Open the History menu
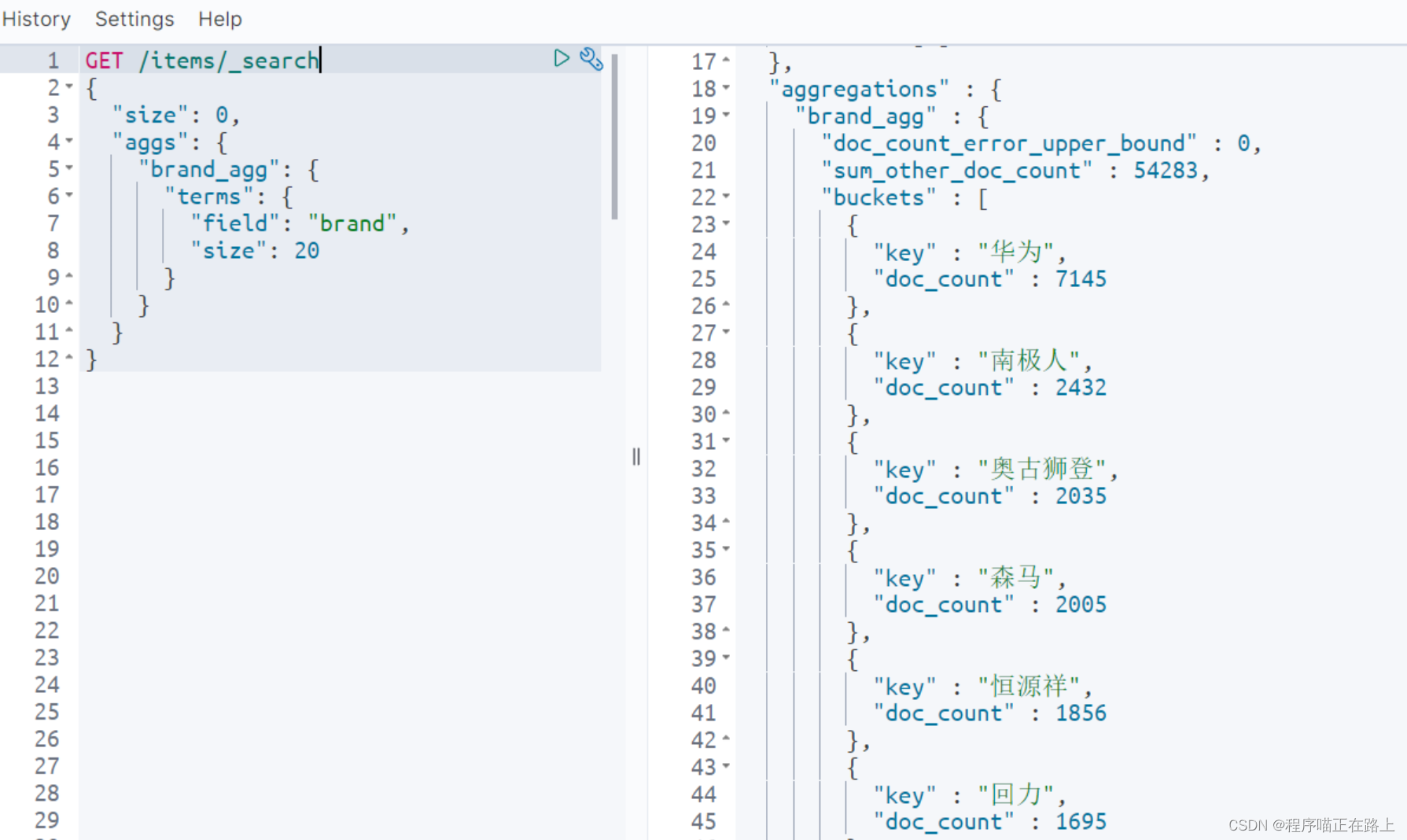1407x840 pixels. tap(36, 19)
